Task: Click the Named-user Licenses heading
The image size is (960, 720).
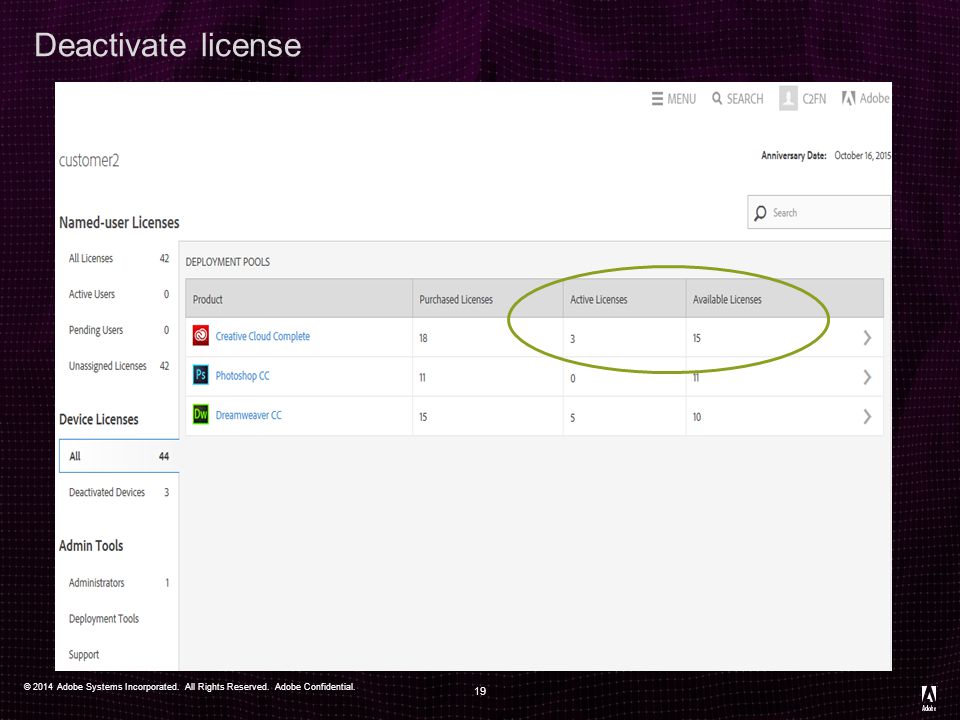Action: click(x=119, y=222)
